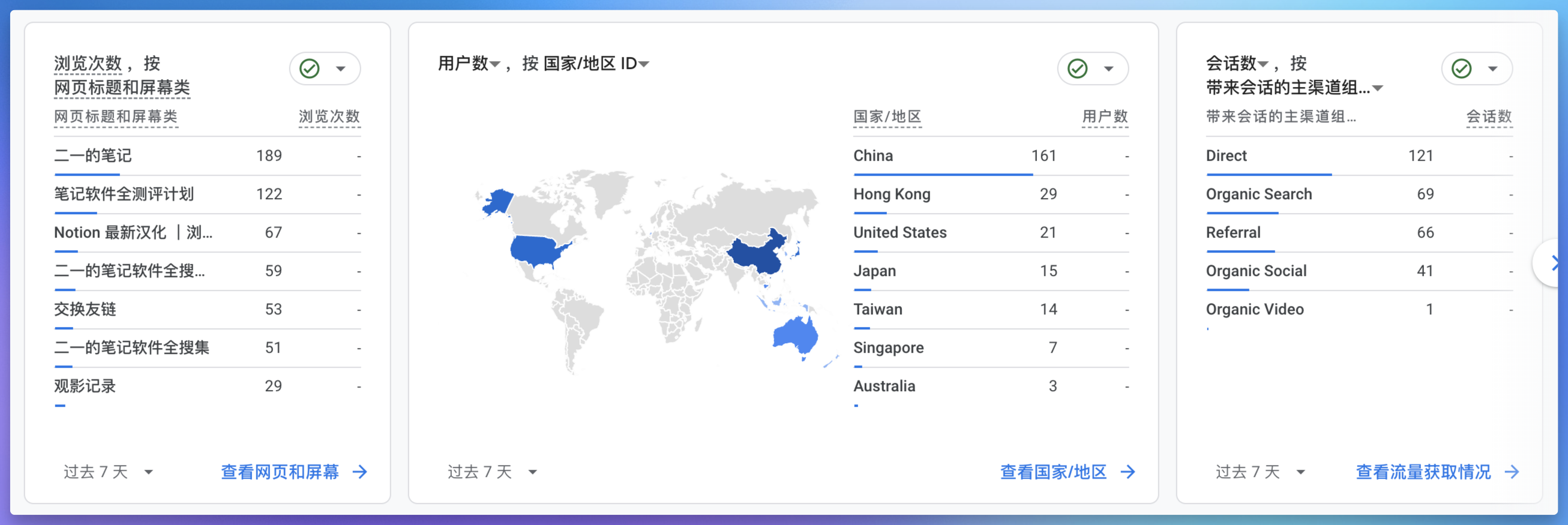Select the Singapore row
This screenshot has width=1568, height=525.
coord(991,347)
